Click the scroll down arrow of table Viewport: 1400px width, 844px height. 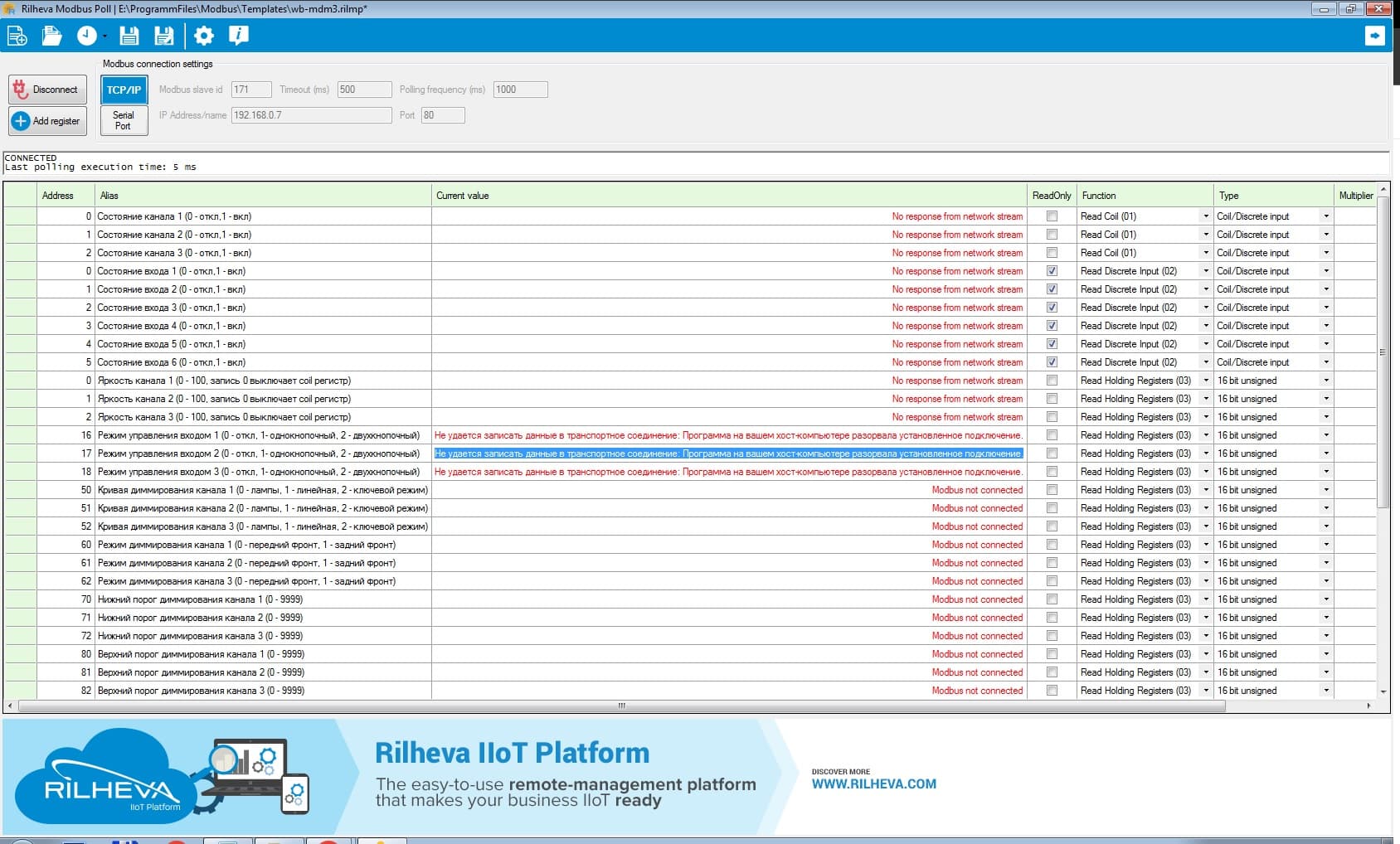(1383, 691)
